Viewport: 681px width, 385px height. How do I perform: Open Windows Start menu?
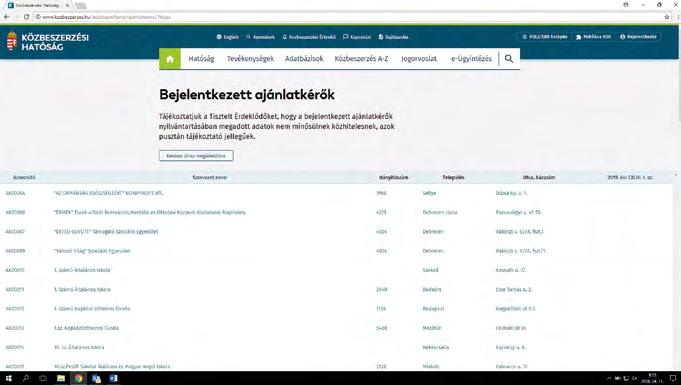pyautogui.click(x=8, y=378)
